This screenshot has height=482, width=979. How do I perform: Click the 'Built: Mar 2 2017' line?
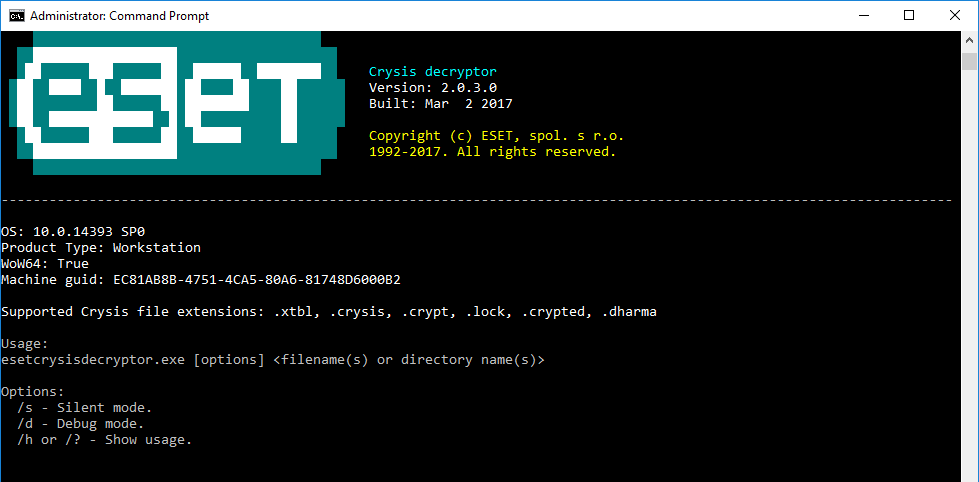[441, 104]
